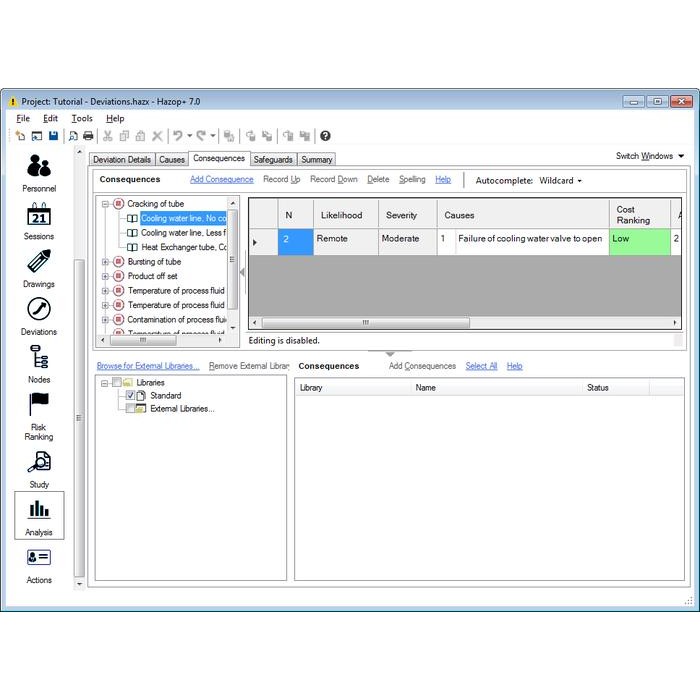The image size is (700, 700).
Task: Open the Redo history dropdown arrow
Action: 213,136
